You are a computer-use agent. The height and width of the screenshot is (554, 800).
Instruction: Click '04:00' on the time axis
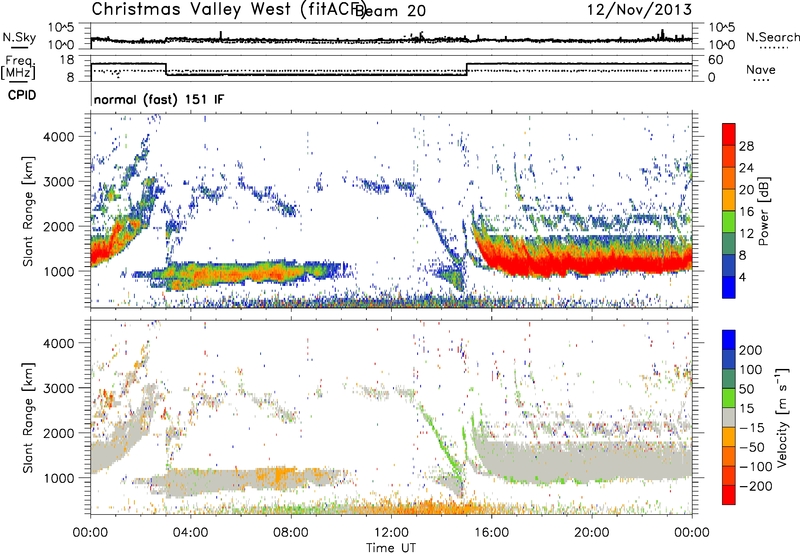(191, 533)
